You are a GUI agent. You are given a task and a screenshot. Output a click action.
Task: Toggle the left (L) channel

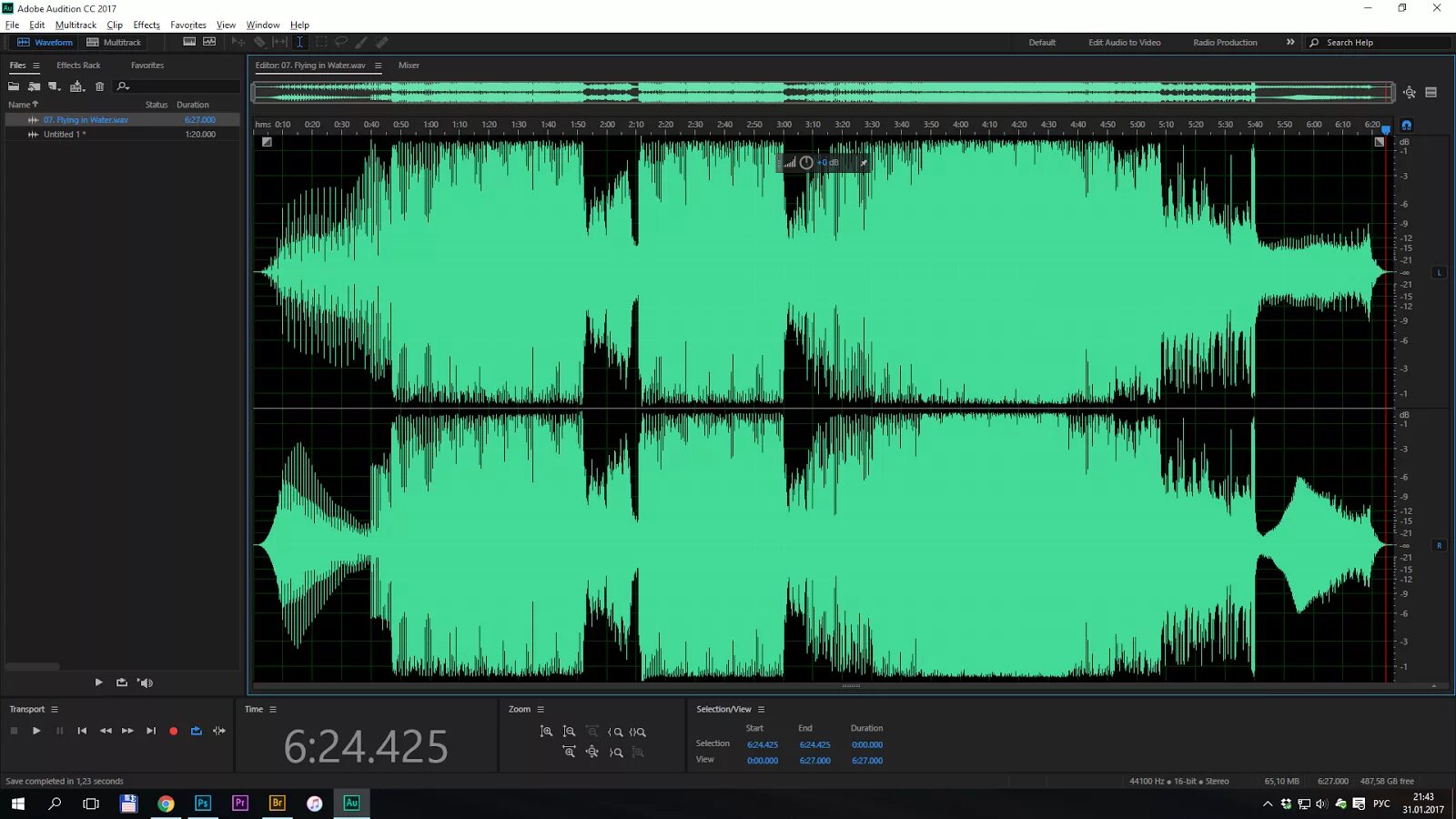(x=1440, y=272)
